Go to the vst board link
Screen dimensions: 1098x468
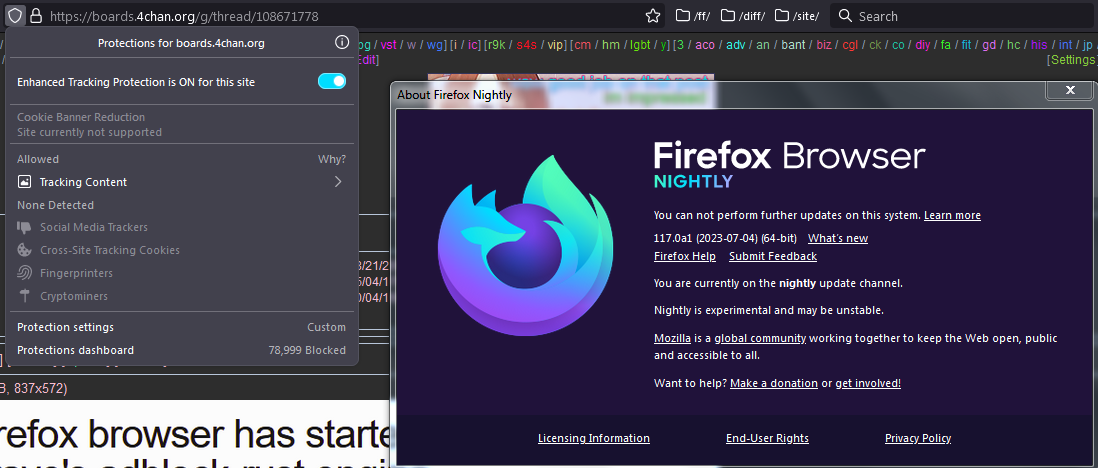(x=389, y=45)
